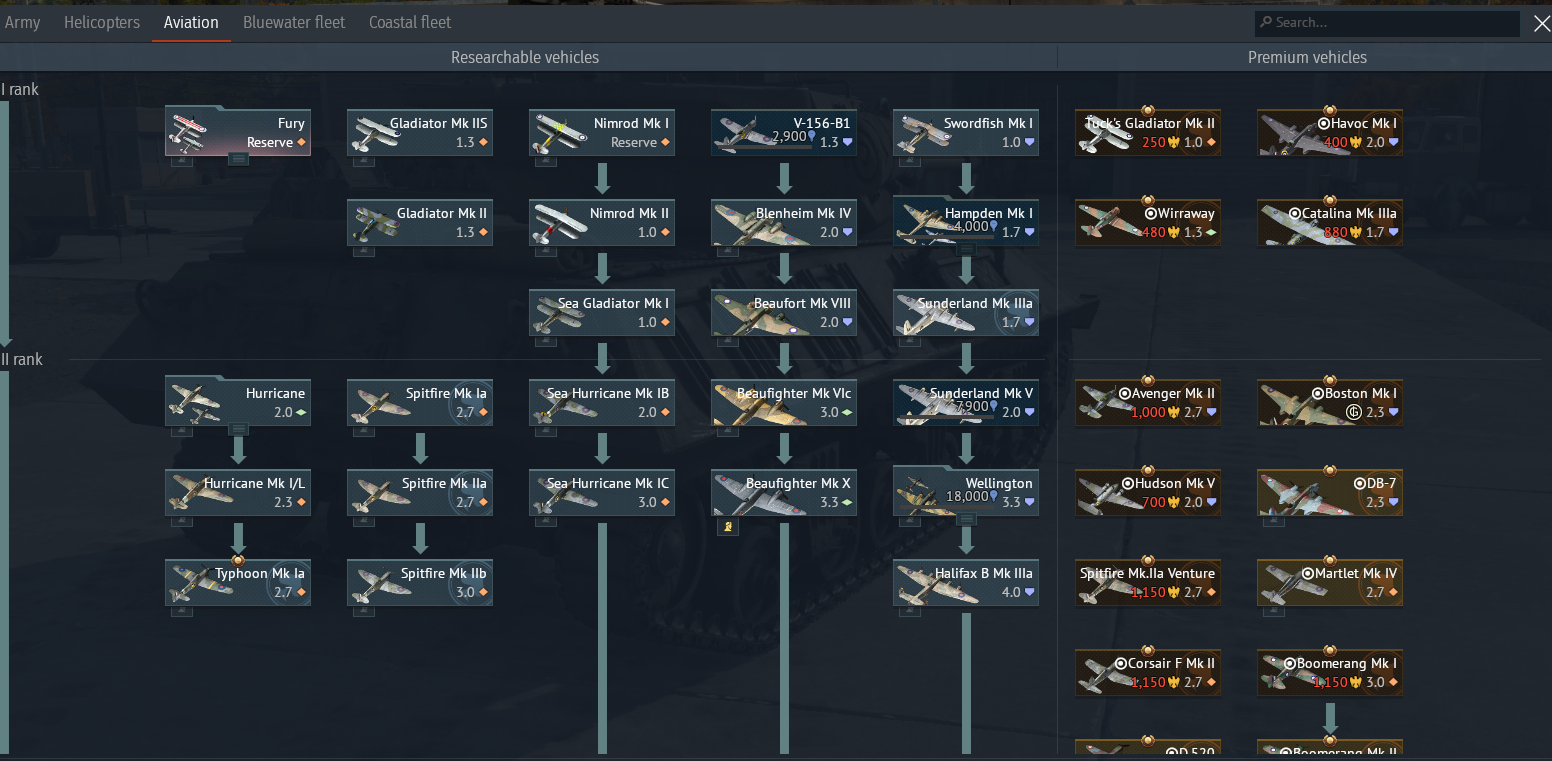Click the 'I rank' label
Image resolution: width=1552 pixels, height=761 pixels.
[x=20, y=89]
